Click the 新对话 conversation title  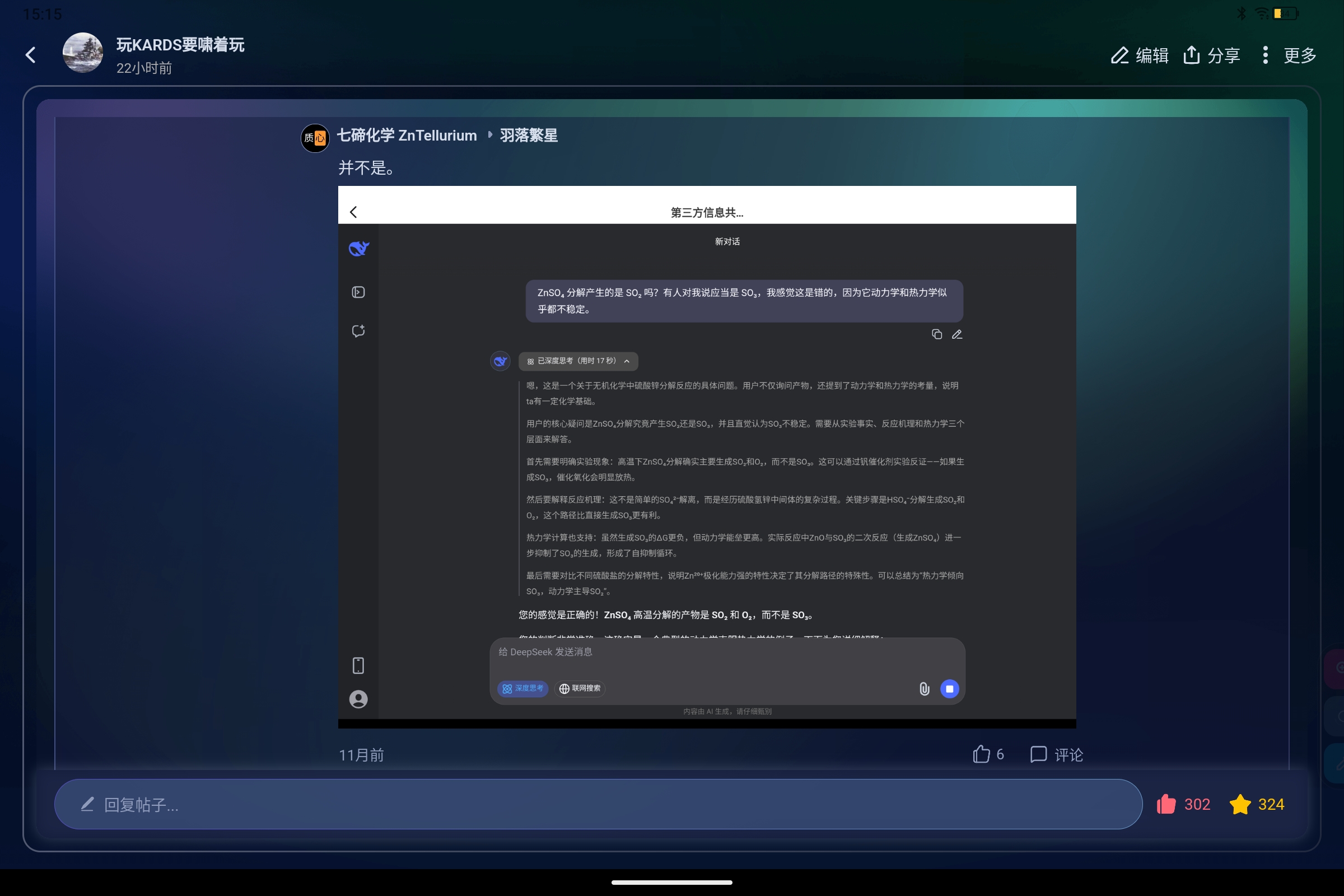coord(727,242)
